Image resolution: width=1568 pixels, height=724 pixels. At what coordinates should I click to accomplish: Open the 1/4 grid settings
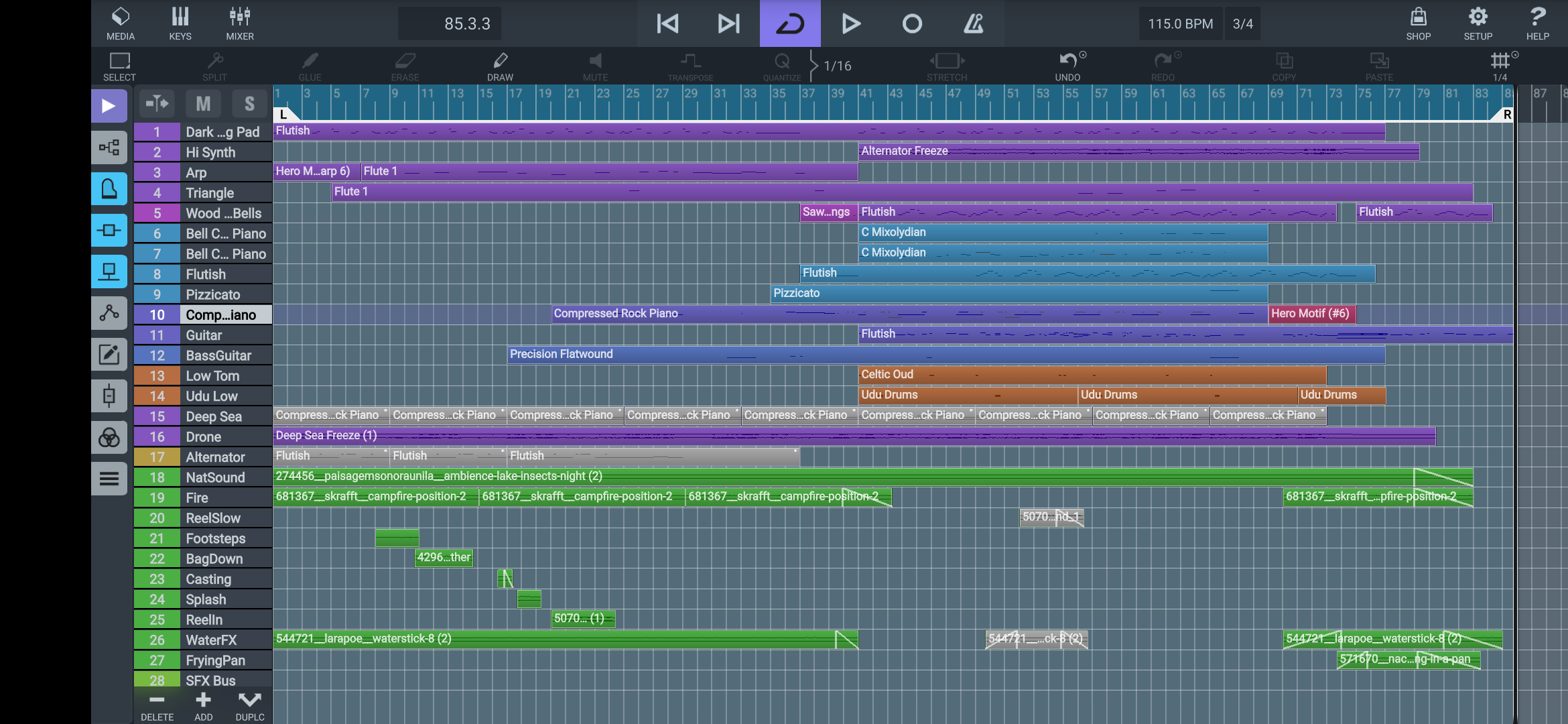coord(1500,66)
